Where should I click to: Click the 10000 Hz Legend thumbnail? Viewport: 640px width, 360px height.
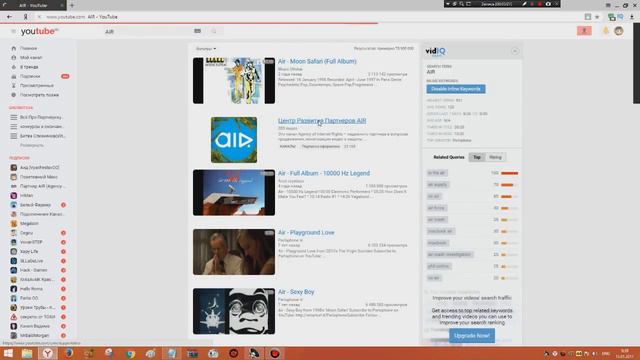coord(234,193)
